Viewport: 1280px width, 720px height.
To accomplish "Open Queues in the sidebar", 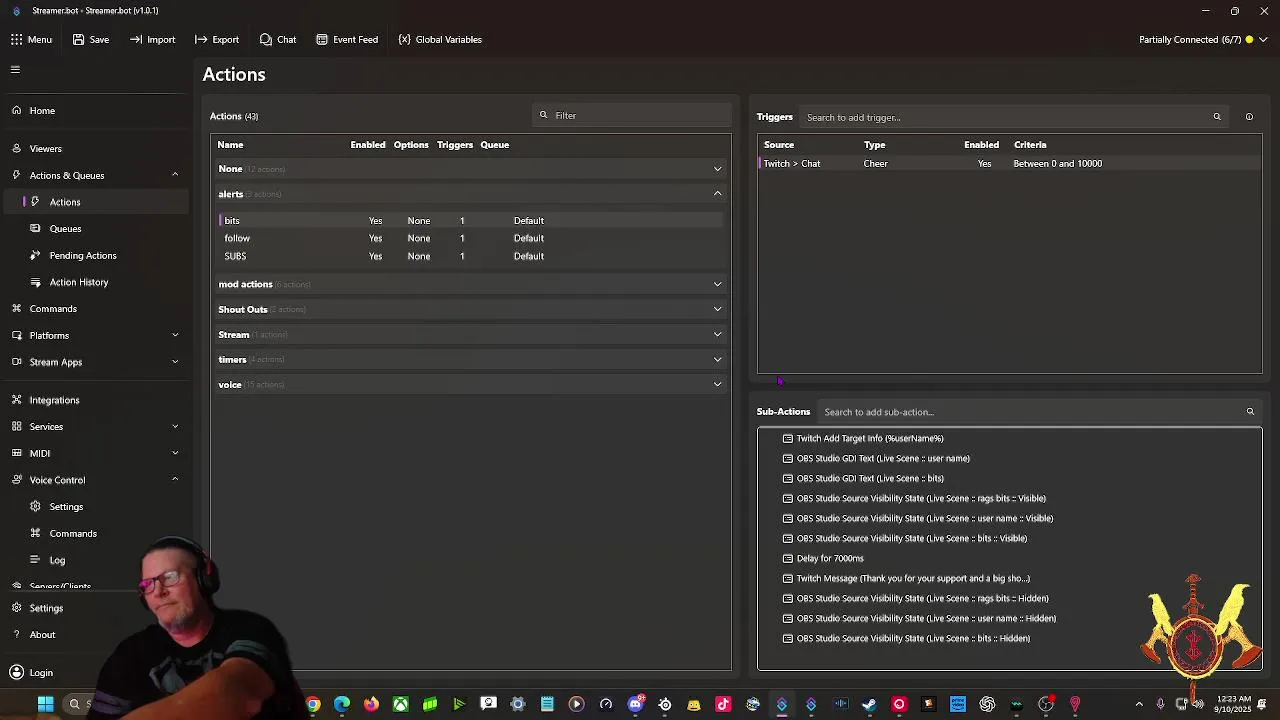I will (95, 229).
